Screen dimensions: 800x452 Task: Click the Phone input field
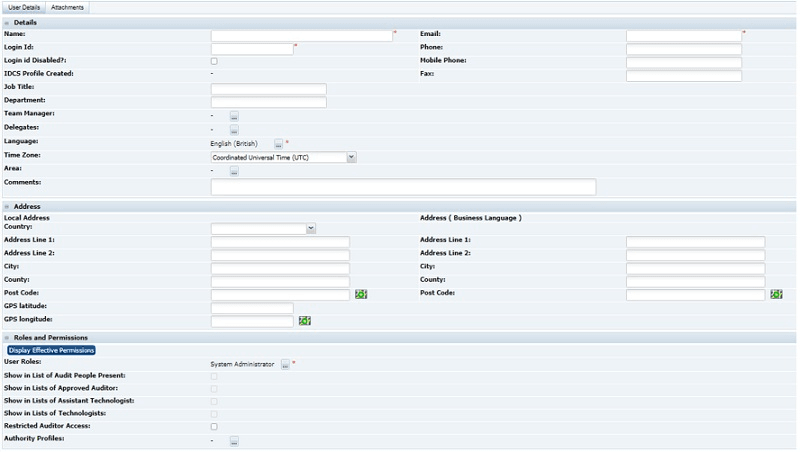(684, 49)
